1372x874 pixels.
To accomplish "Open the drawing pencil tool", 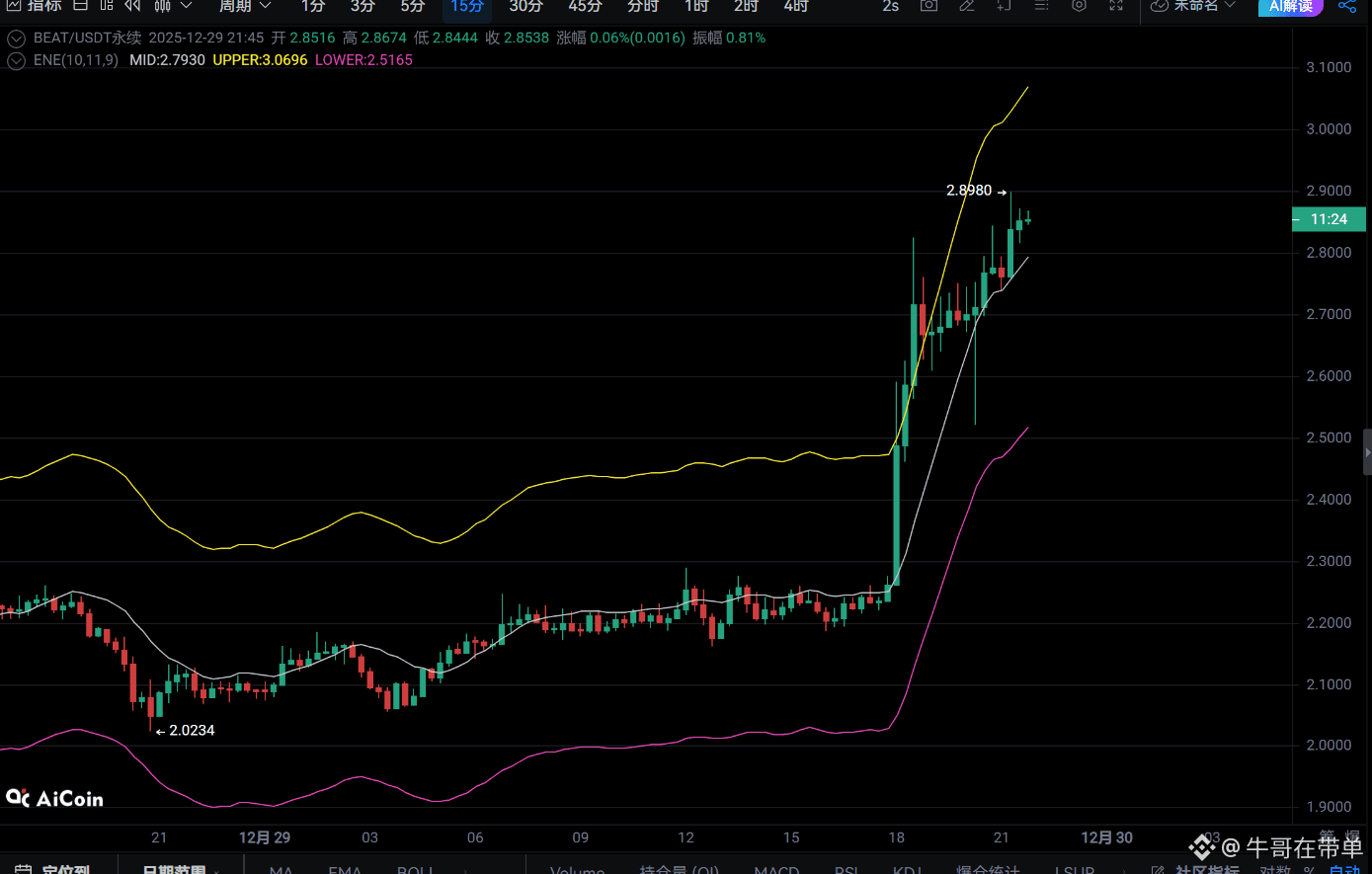I will (968, 8).
